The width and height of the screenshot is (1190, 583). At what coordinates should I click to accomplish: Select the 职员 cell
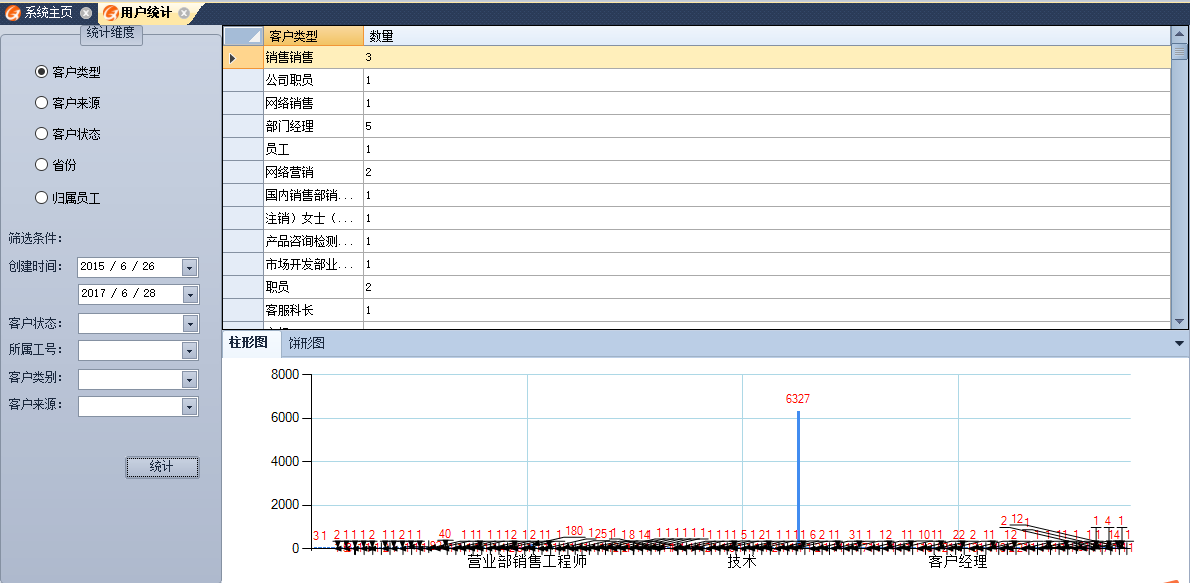(x=313, y=288)
